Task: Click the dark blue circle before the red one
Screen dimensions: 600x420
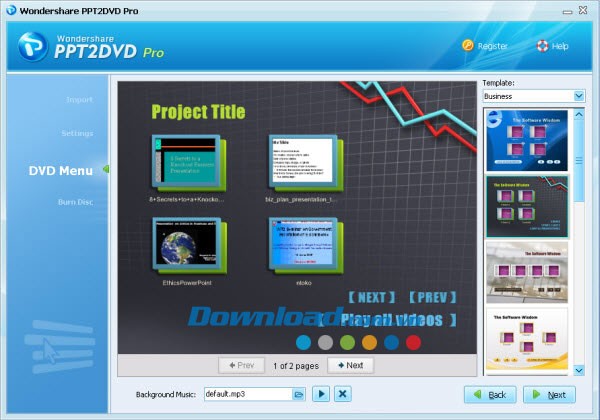Action: pos(391,342)
